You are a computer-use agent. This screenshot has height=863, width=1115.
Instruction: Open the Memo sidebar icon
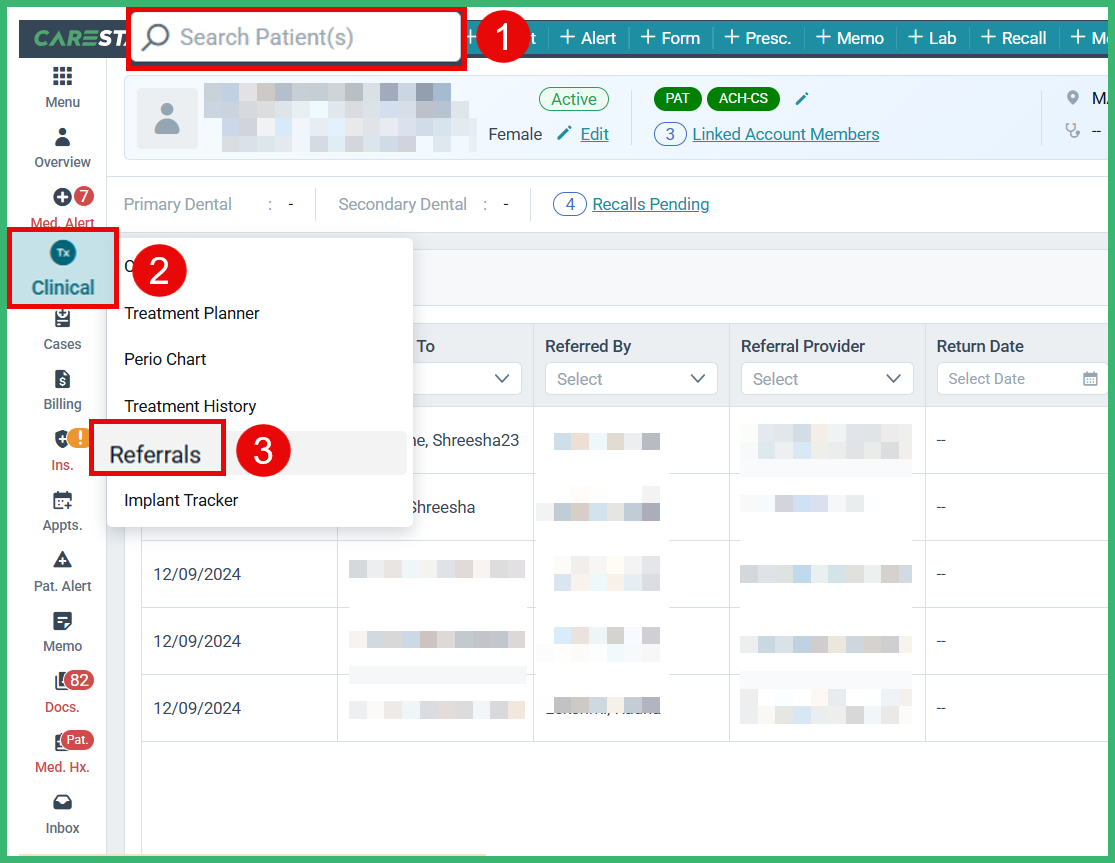tap(63, 621)
